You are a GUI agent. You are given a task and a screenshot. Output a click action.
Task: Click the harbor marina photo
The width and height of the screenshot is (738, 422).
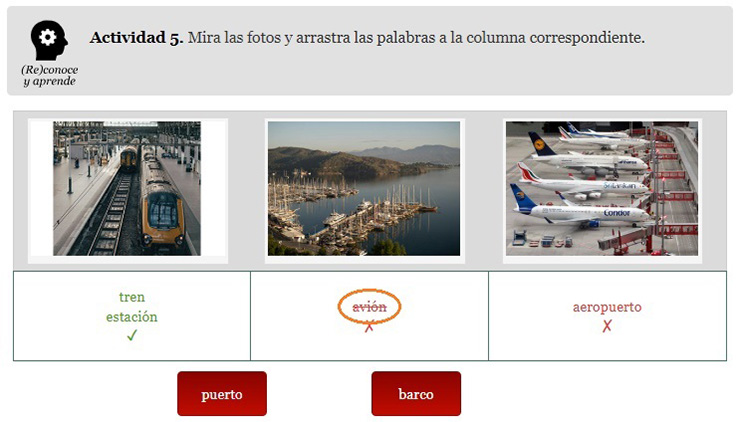point(364,189)
